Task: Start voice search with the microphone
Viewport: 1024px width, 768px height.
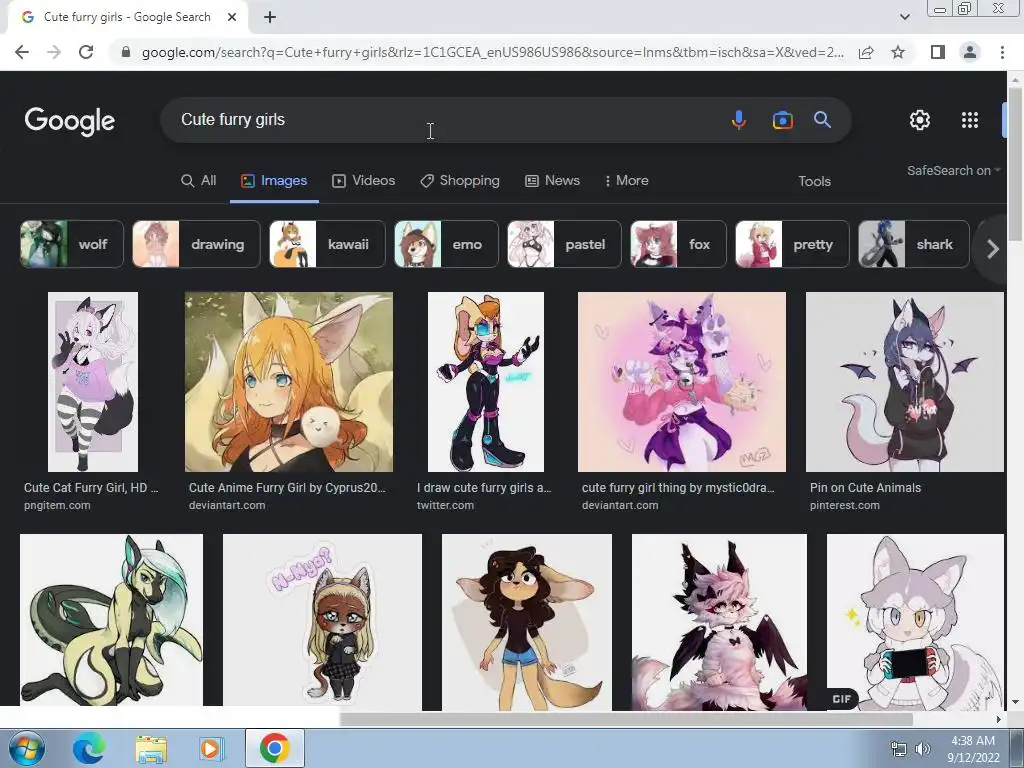Action: 739,120
